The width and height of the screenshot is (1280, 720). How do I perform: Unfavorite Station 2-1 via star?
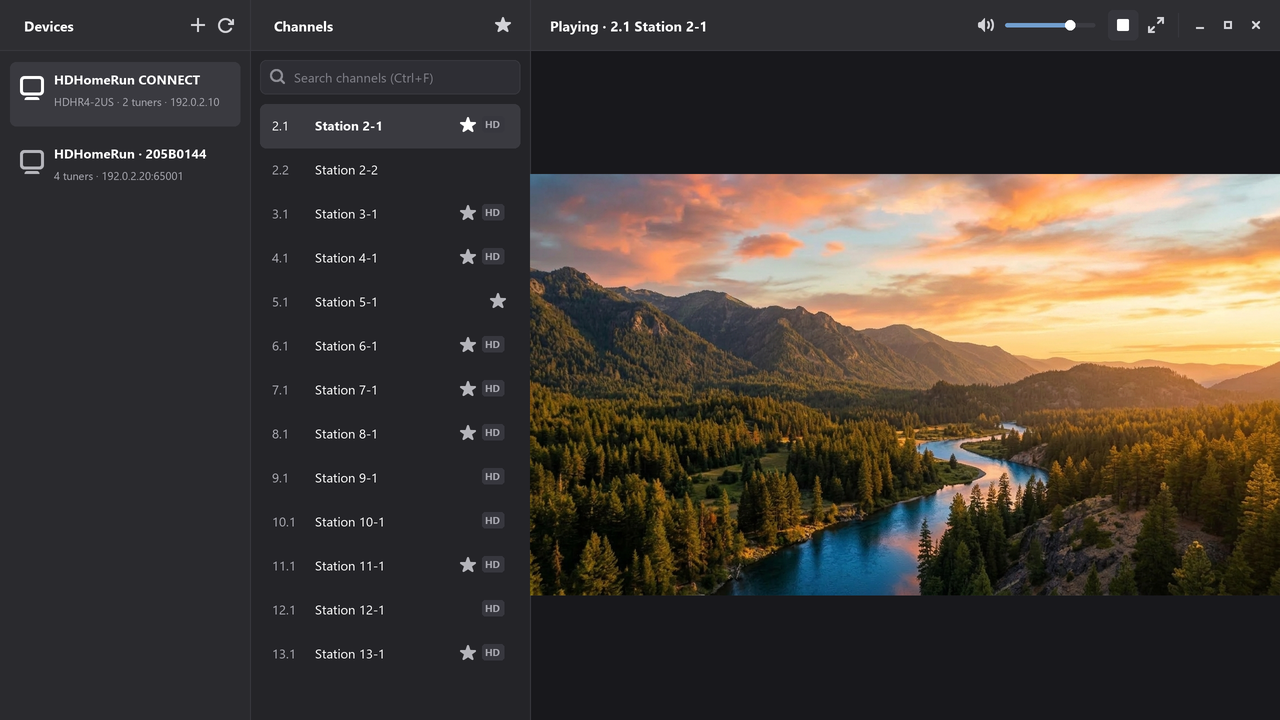tap(467, 125)
